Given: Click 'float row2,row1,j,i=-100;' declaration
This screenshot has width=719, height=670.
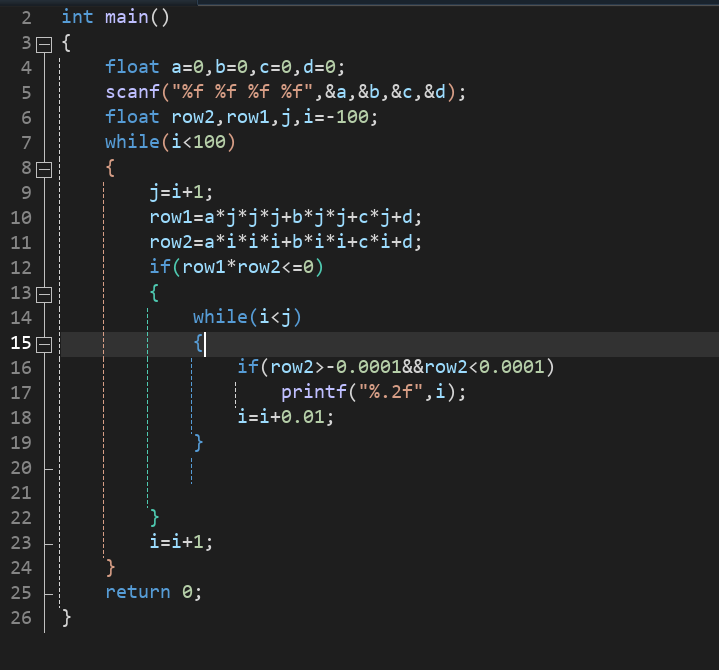Looking at the screenshot, I should (x=241, y=117).
